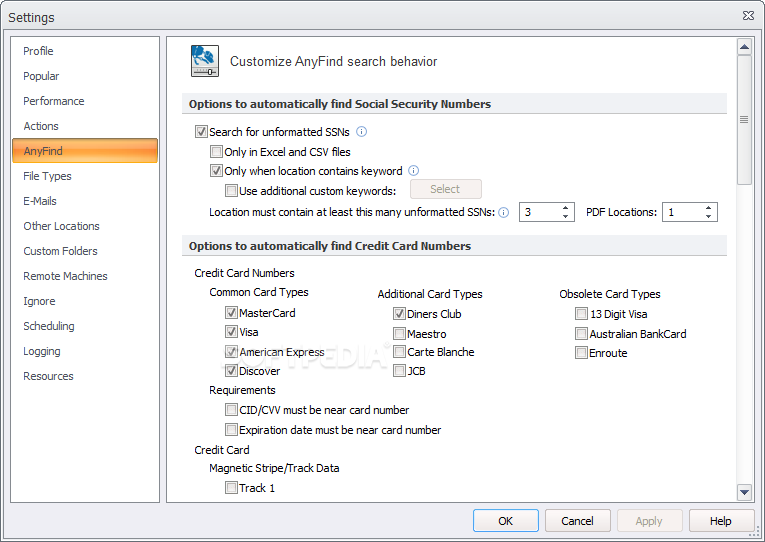Increase the PDF Locations value

(708, 208)
